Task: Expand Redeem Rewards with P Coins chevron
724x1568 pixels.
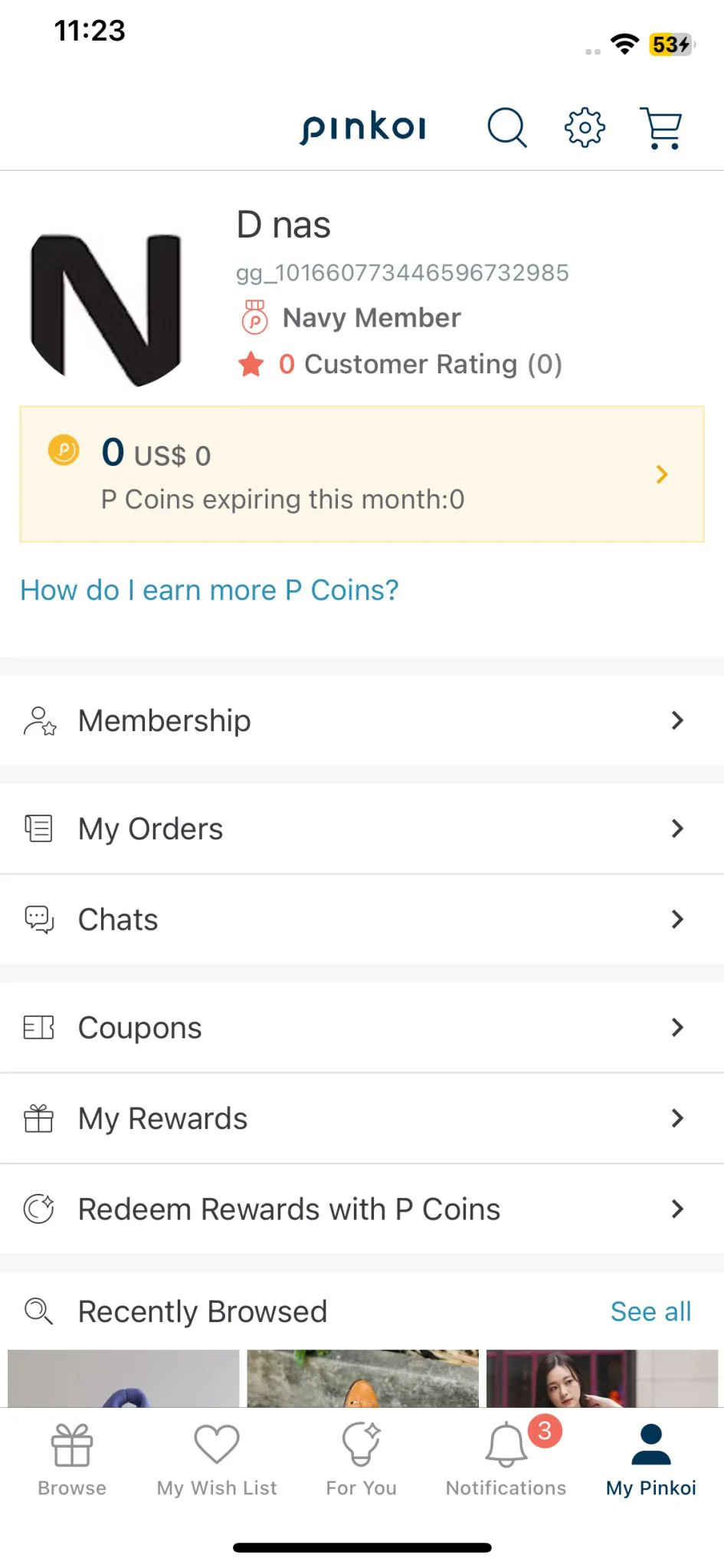Action: [x=677, y=1209]
